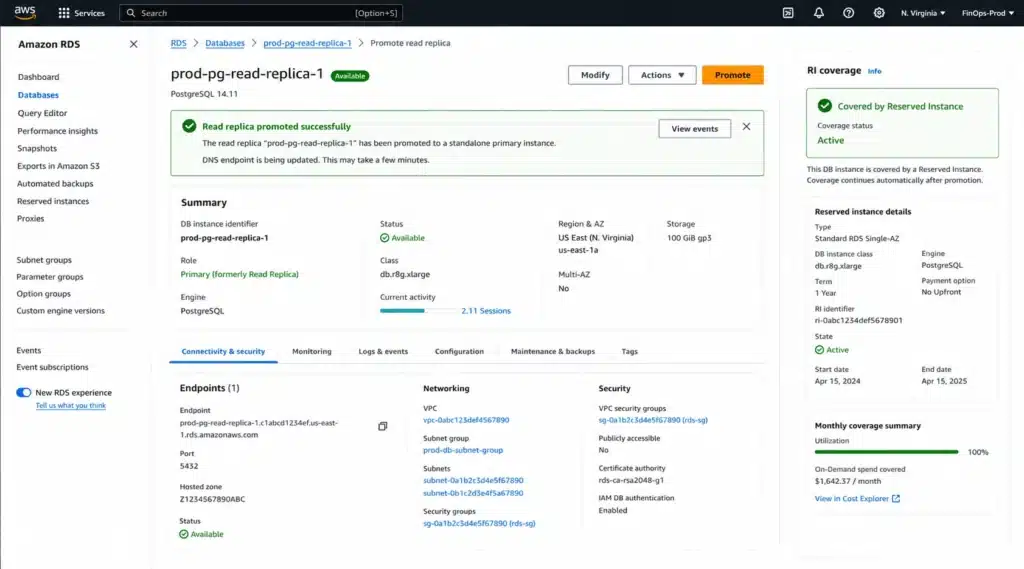Open the notifications bell
The height and width of the screenshot is (569, 1024).
[818, 13]
